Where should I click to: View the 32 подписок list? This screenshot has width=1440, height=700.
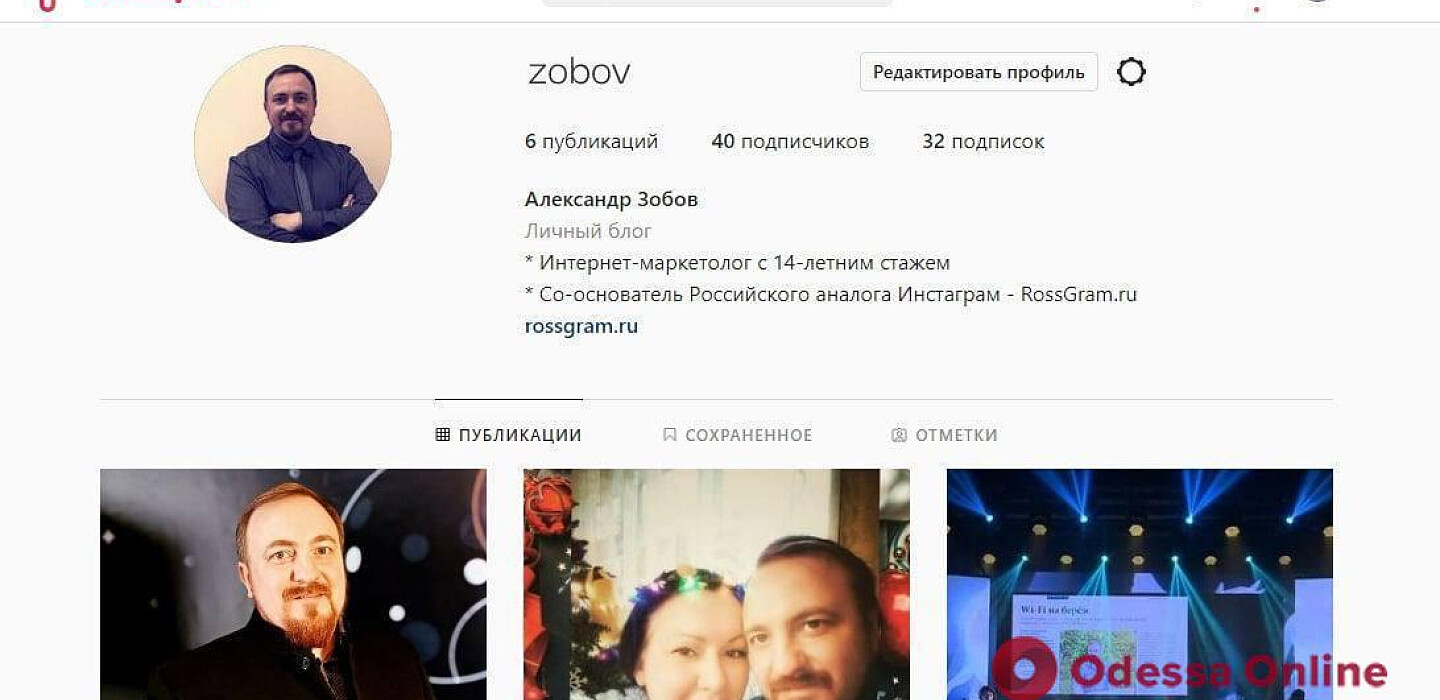(983, 142)
